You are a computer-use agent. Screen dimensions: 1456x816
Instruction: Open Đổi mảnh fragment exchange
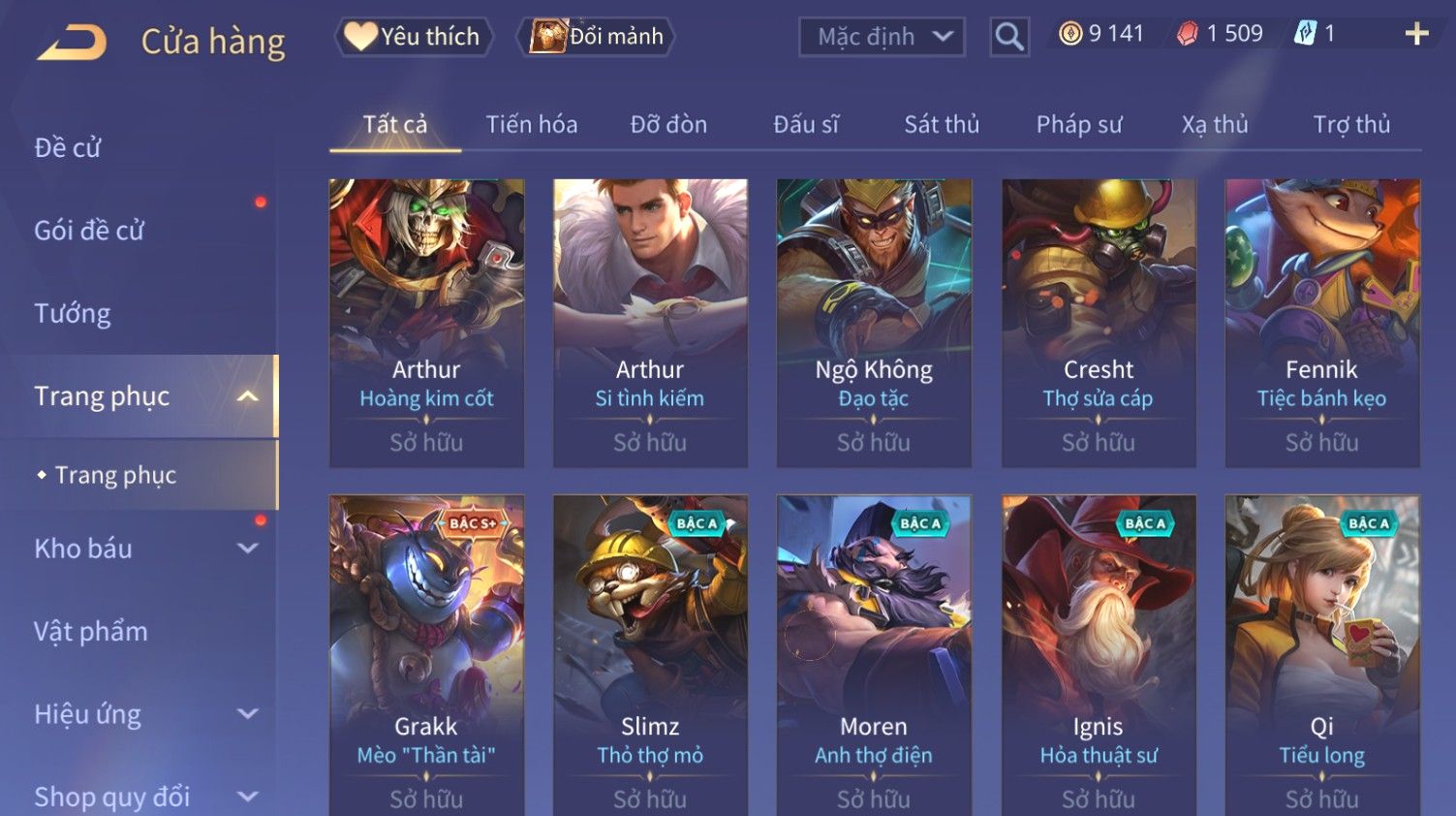click(x=597, y=37)
